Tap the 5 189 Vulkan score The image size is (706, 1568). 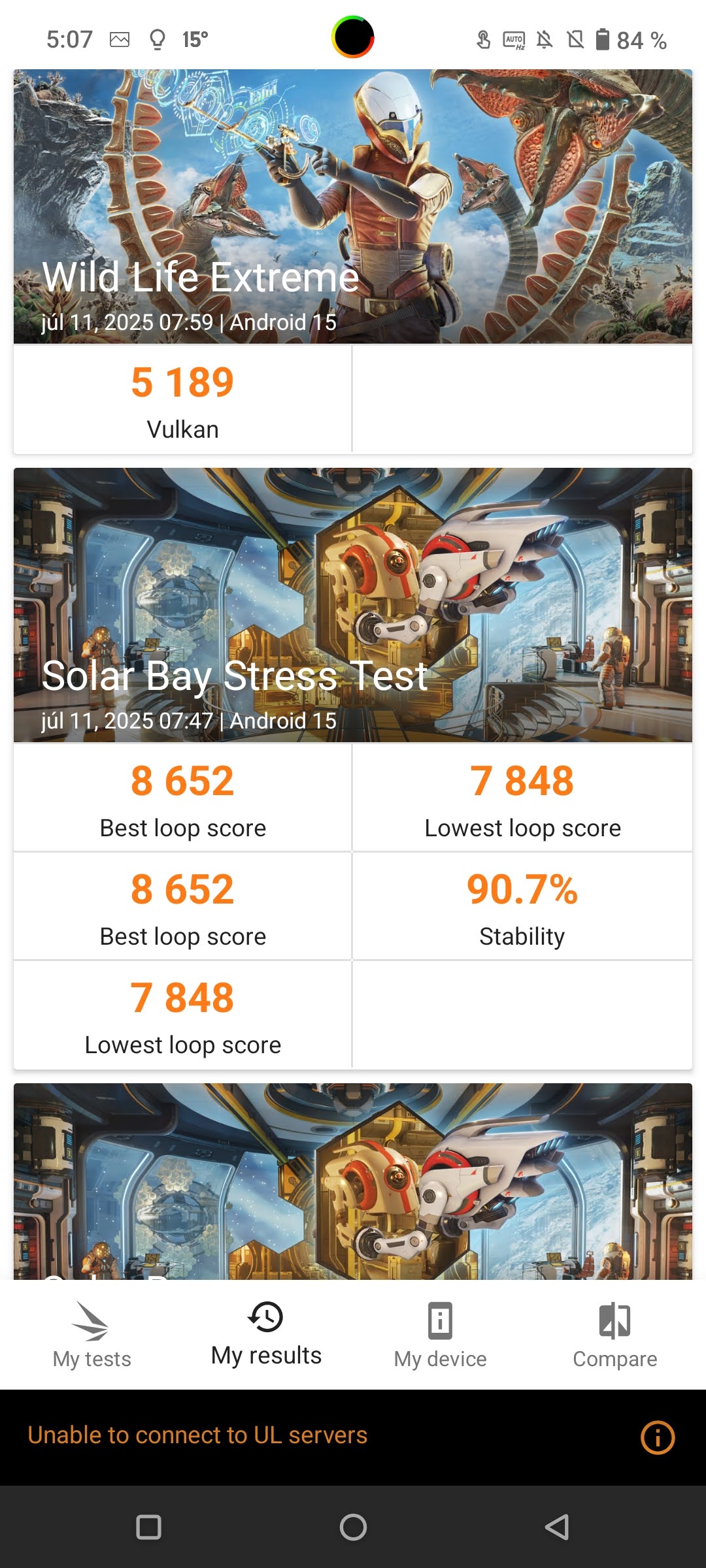click(x=182, y=399)
